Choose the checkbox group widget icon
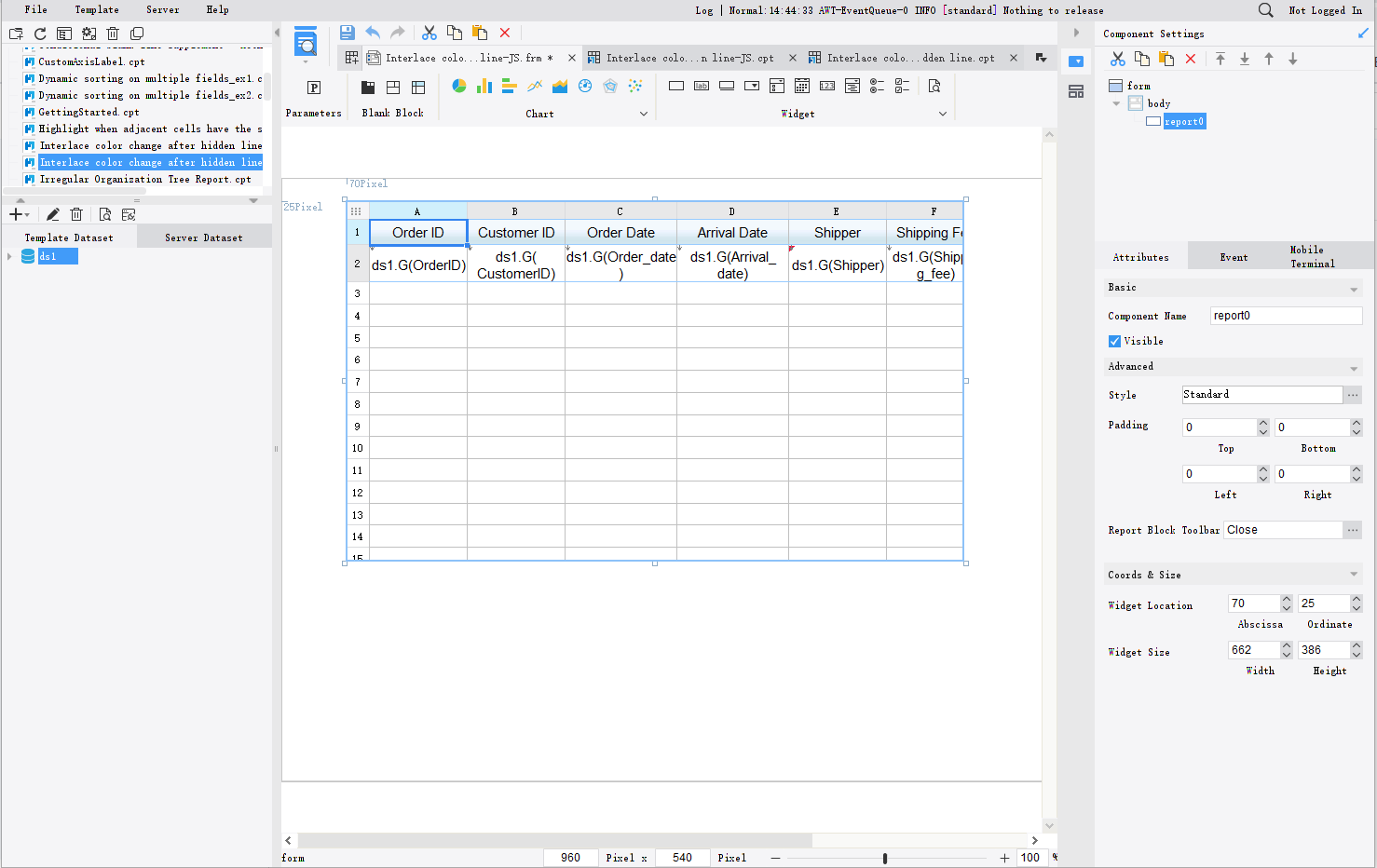Viewport: 1377px width, 868px height. point(902,86)
